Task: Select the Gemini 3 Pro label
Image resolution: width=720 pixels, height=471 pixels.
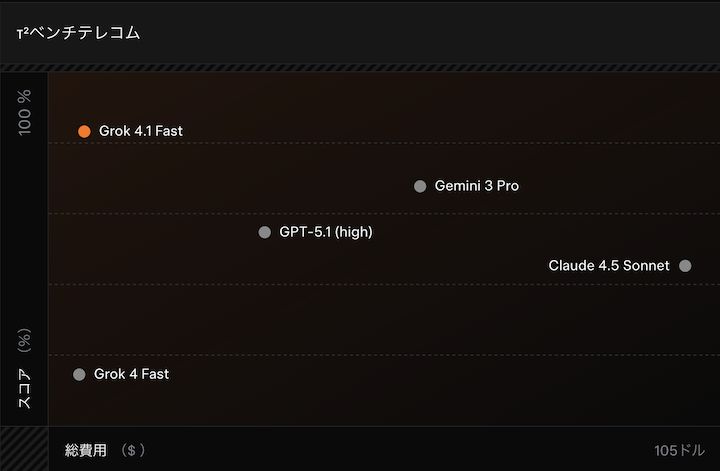Action: [477, 186]
